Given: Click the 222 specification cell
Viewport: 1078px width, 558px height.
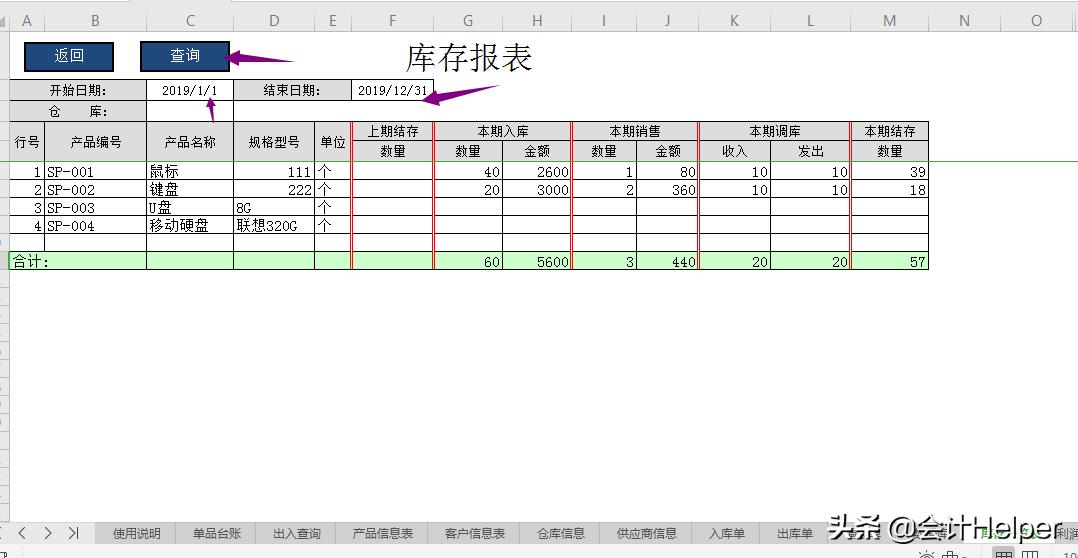Looking at the screenshot, I should [274, 190].
